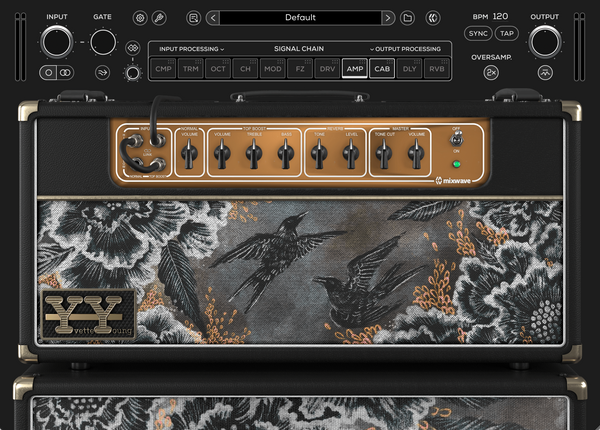Open the preset browser search icon

pos(194,18)
